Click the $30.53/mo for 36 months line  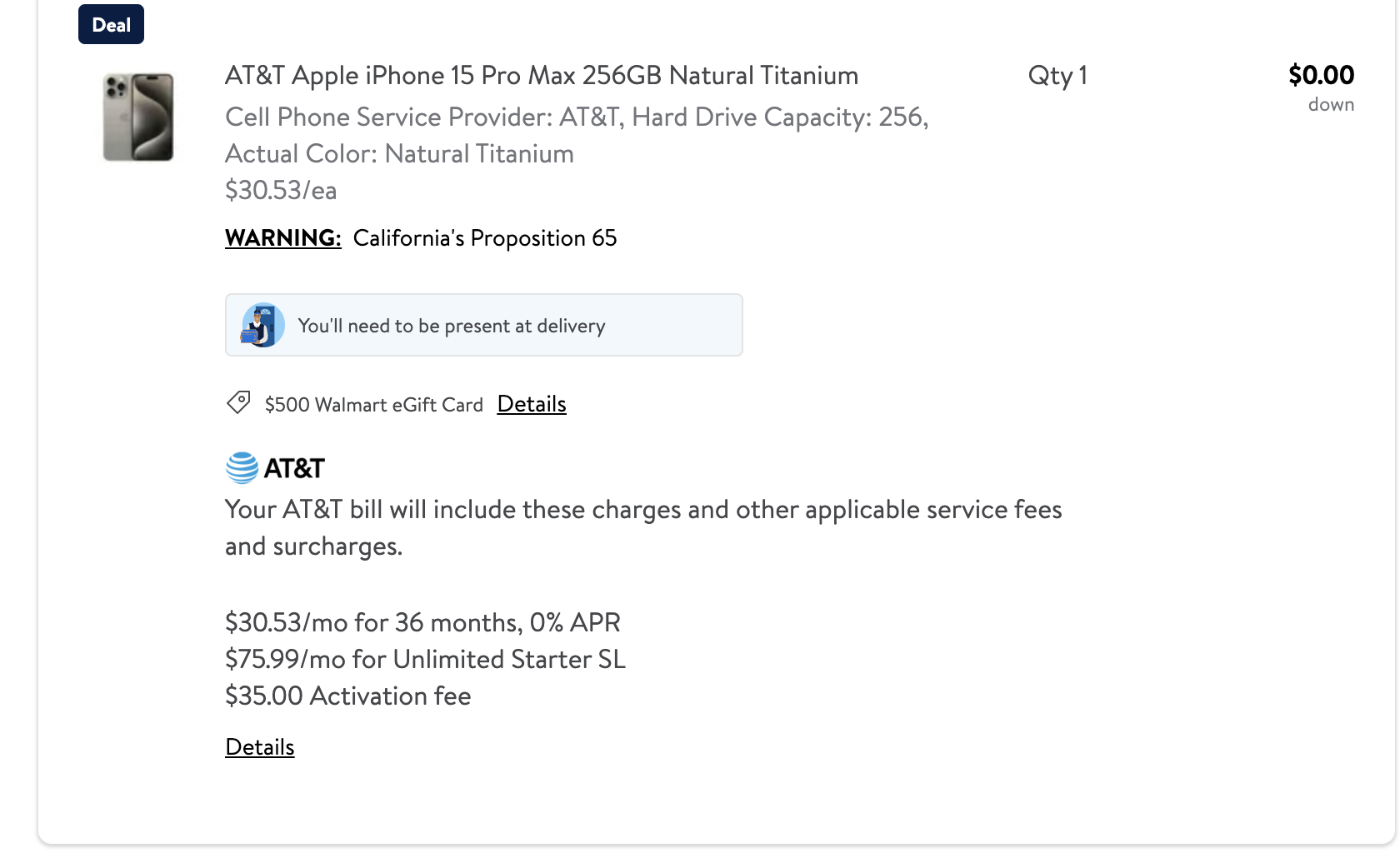click(x=422, y=623)
